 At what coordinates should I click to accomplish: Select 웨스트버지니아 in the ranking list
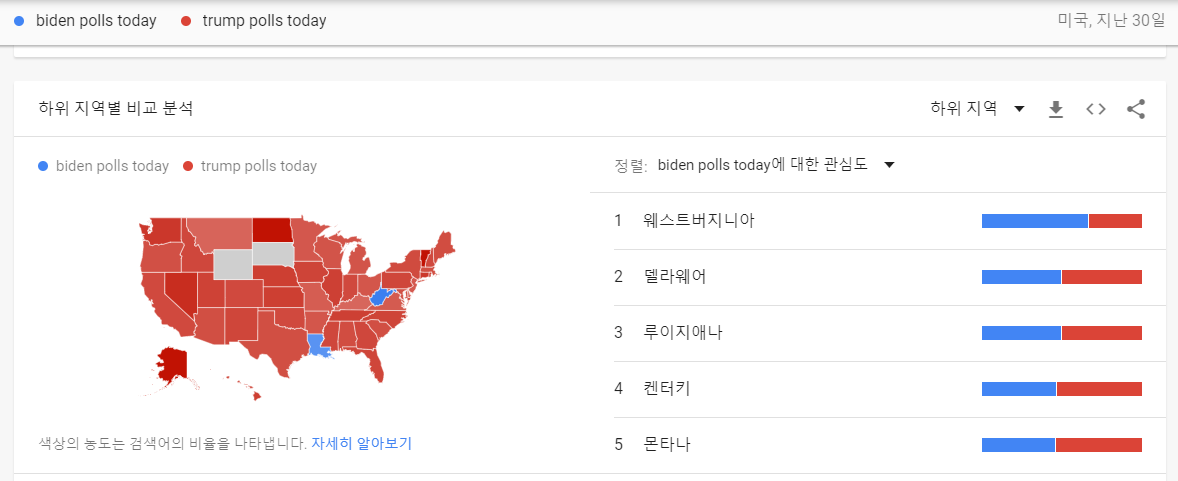699,221
